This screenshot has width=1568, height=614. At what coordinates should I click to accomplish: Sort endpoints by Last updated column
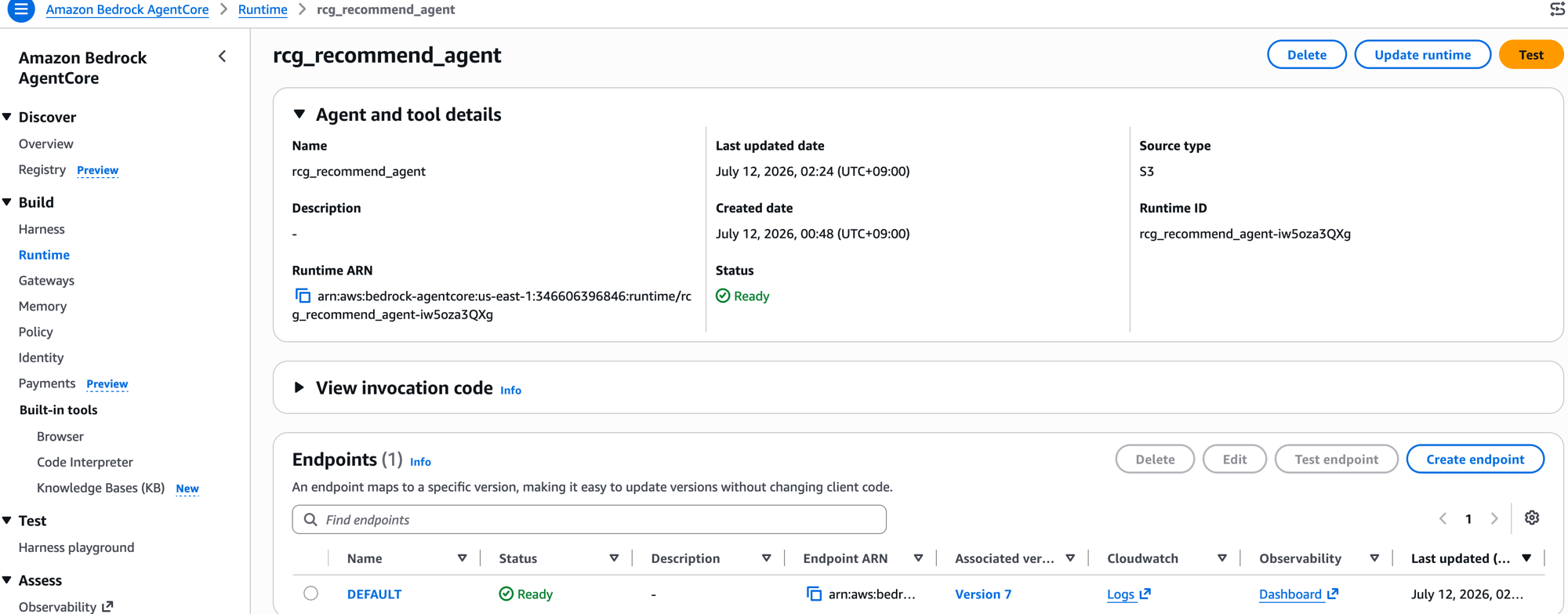tap(1526, 558)
